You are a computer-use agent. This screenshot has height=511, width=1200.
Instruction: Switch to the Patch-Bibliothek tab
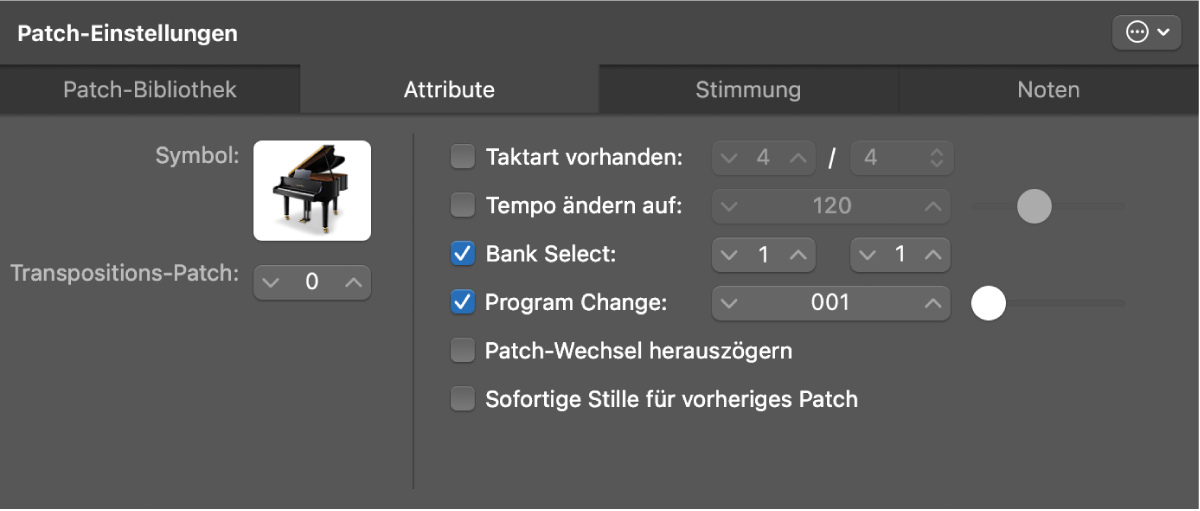(150, 90)
